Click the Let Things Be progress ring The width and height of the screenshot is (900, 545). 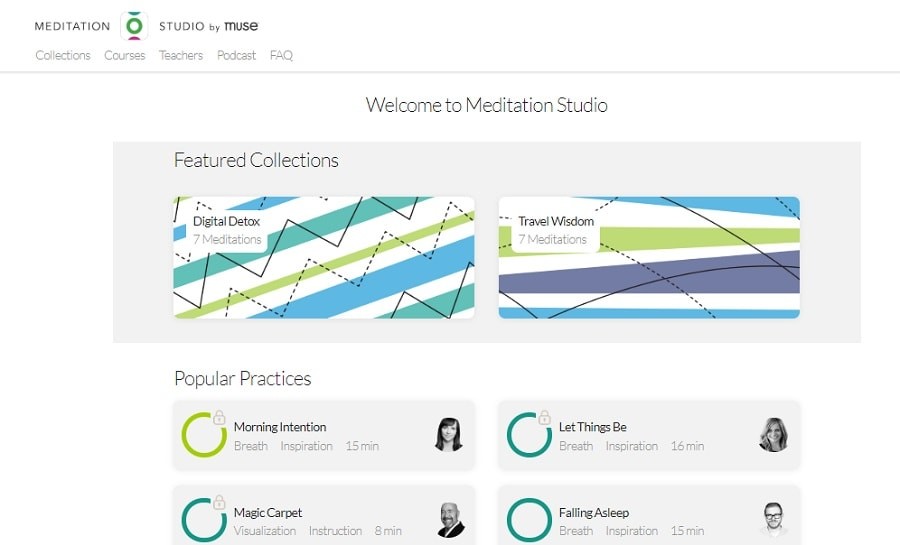(x=529, y=435)
